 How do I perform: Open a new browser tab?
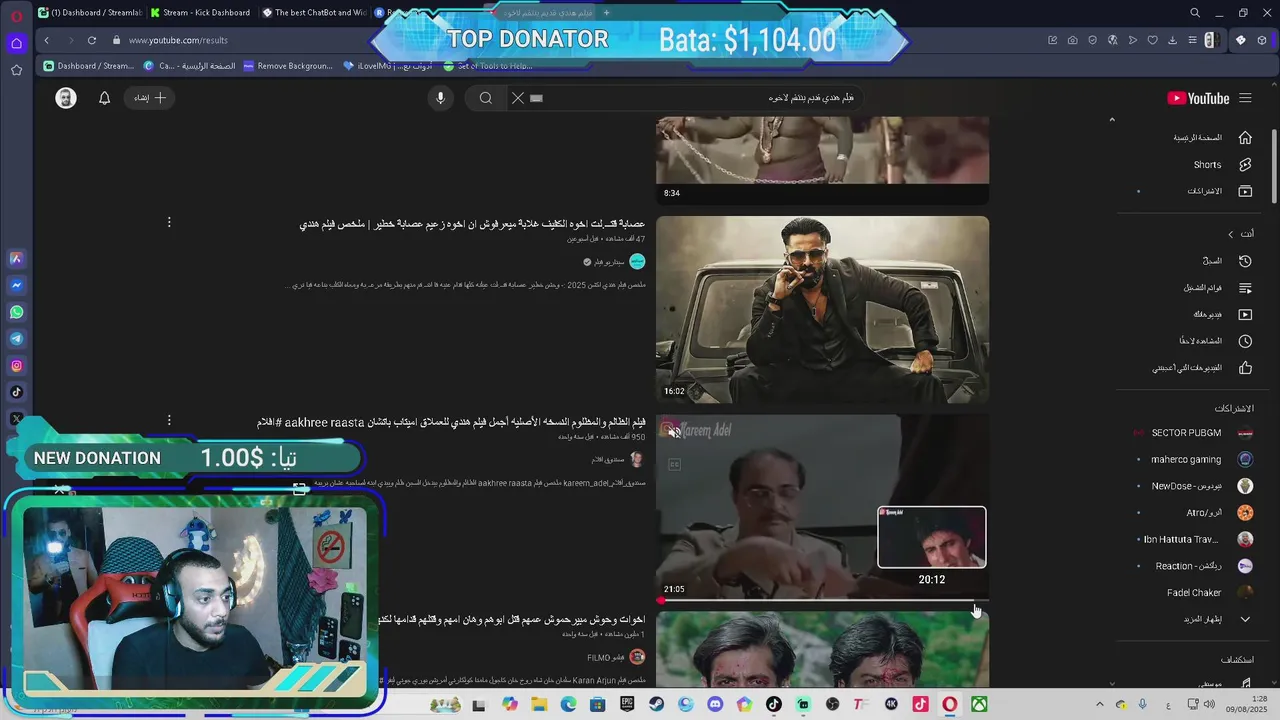click(x=606, y=13)
